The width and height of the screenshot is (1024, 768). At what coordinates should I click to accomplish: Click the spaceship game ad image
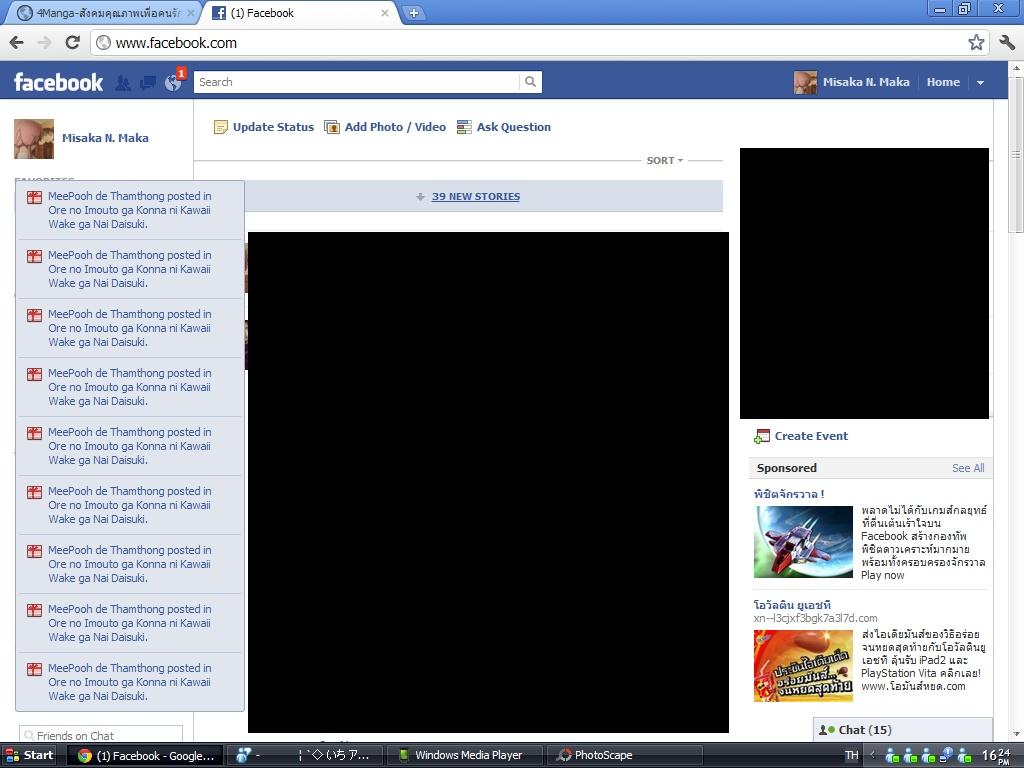click(x=803, y=542)
